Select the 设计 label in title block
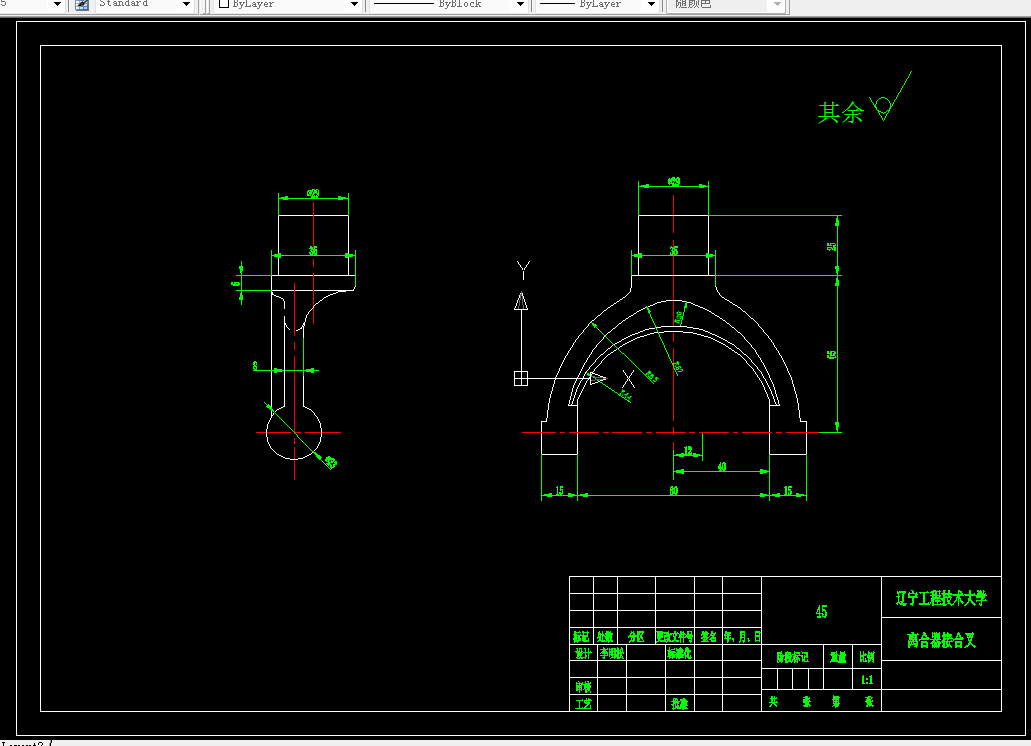This screenshot has height=746, width=1031. coord(583,653)
